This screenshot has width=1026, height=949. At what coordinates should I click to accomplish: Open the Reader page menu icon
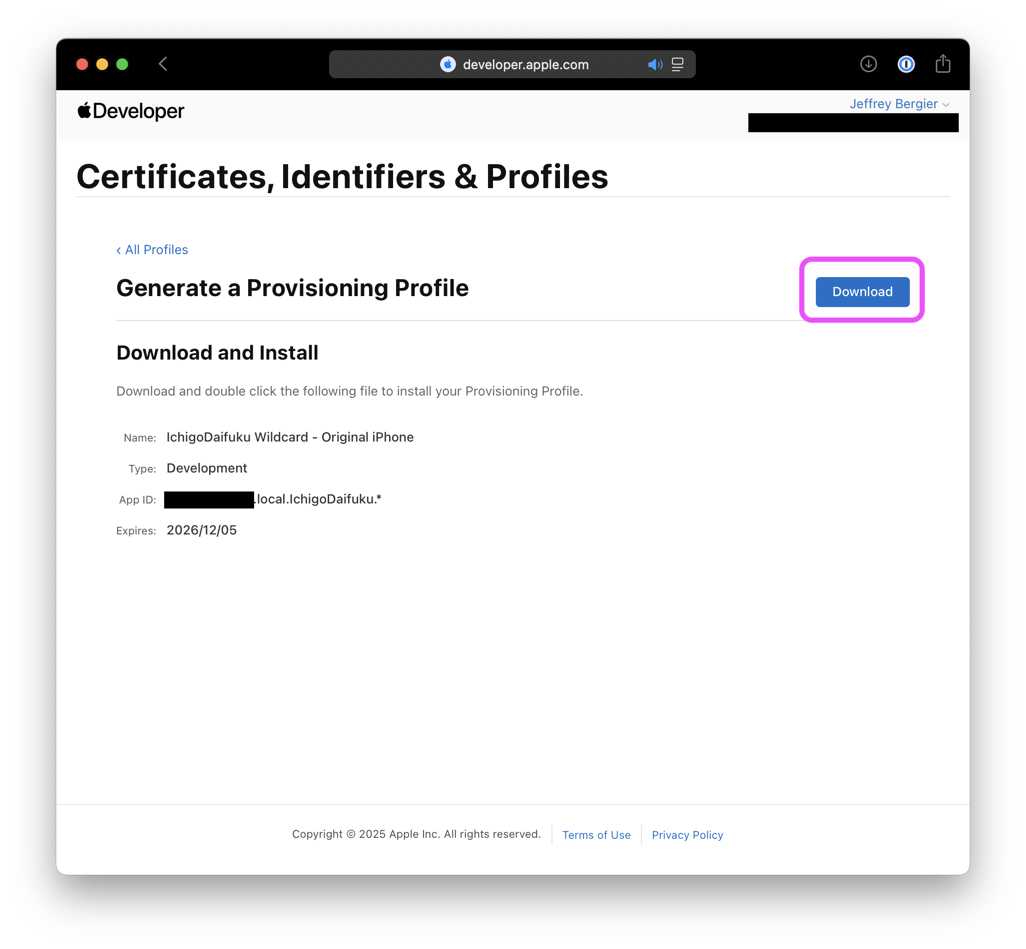click(678, 64)
